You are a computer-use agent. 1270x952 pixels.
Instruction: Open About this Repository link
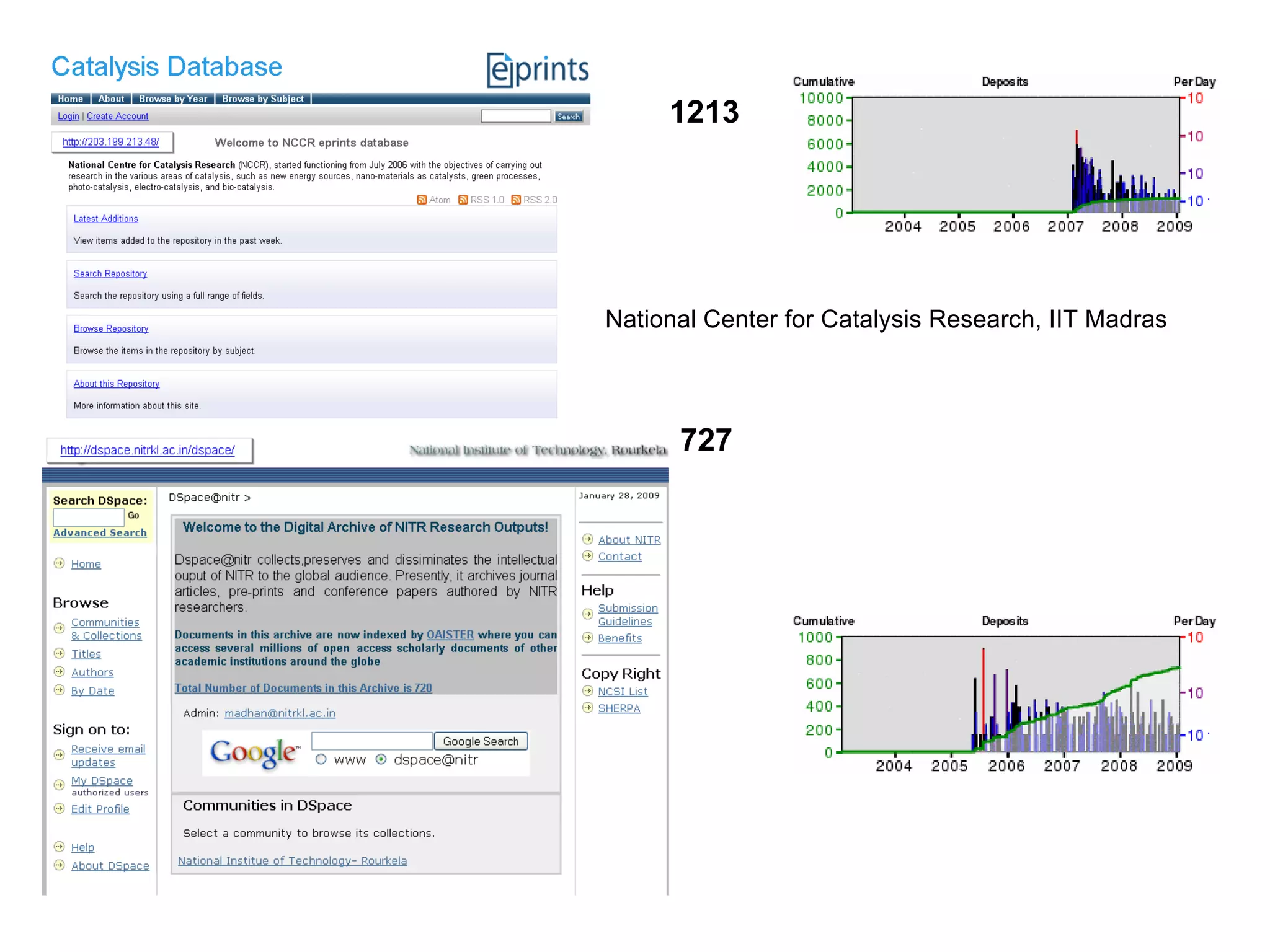coord(117,384)
